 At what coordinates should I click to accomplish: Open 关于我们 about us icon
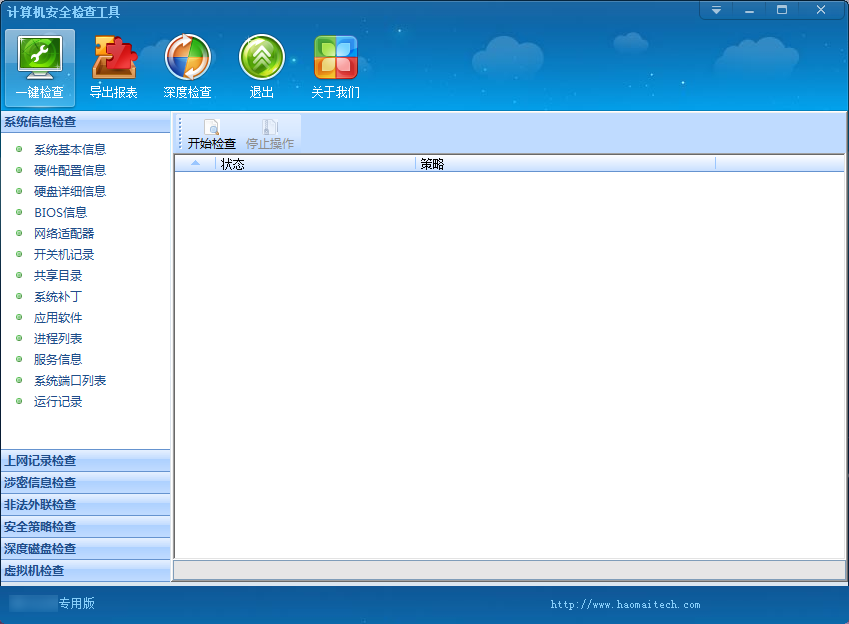336,67
